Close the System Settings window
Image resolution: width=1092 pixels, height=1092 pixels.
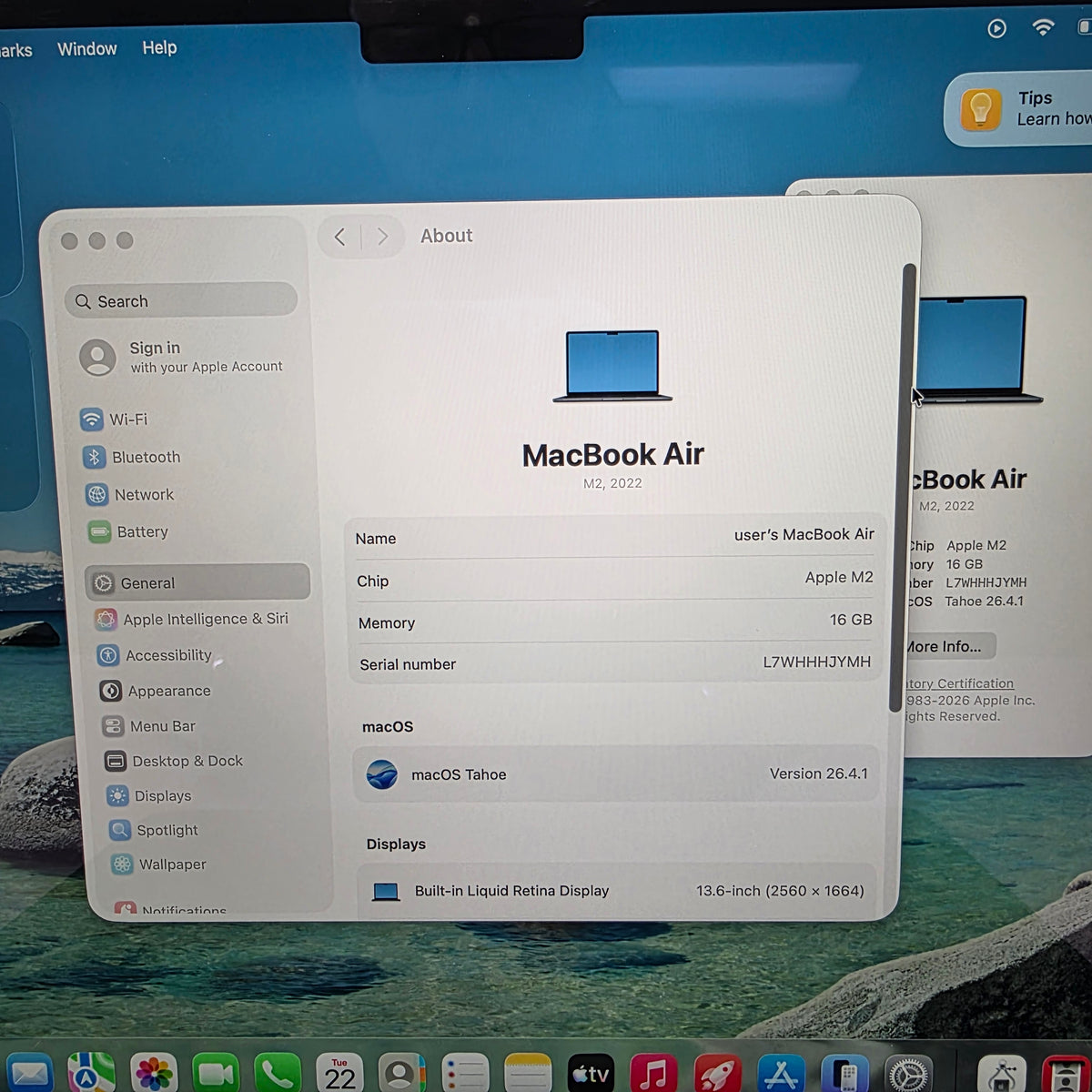(x=69, y=241)
